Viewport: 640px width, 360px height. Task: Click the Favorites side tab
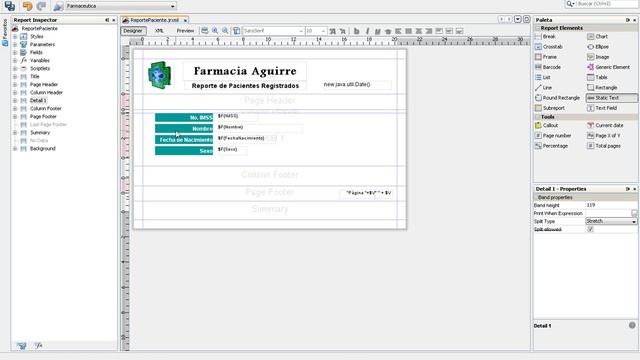point(5,32)
